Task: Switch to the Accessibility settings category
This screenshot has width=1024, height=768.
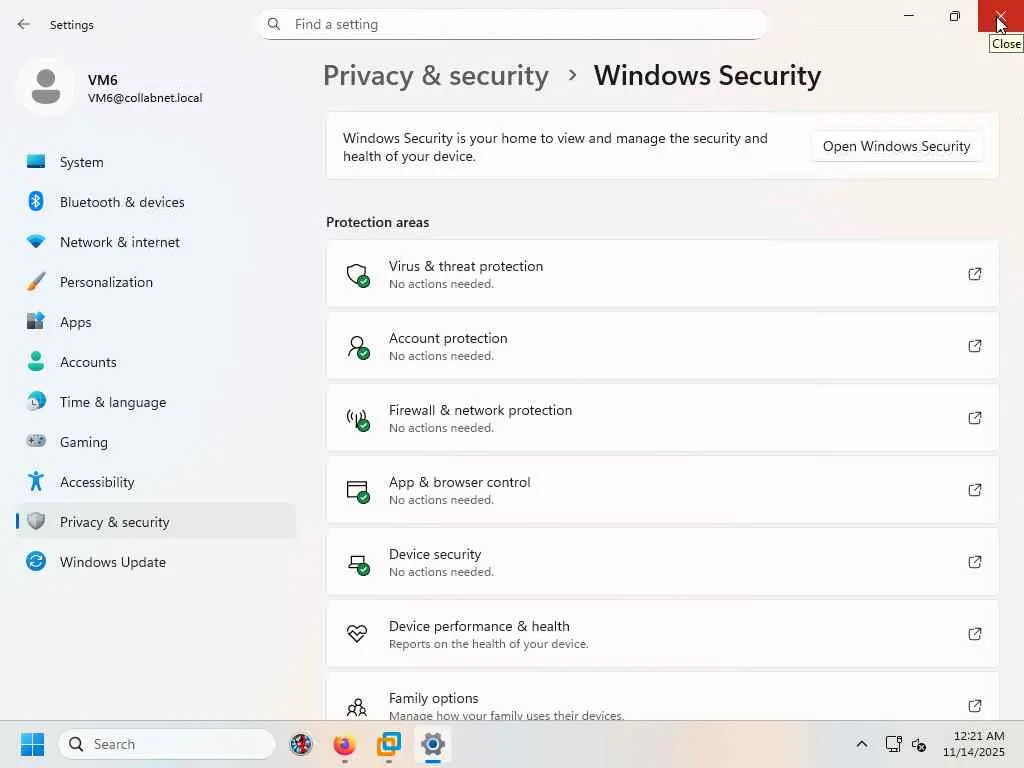Action: click(97, 482)
